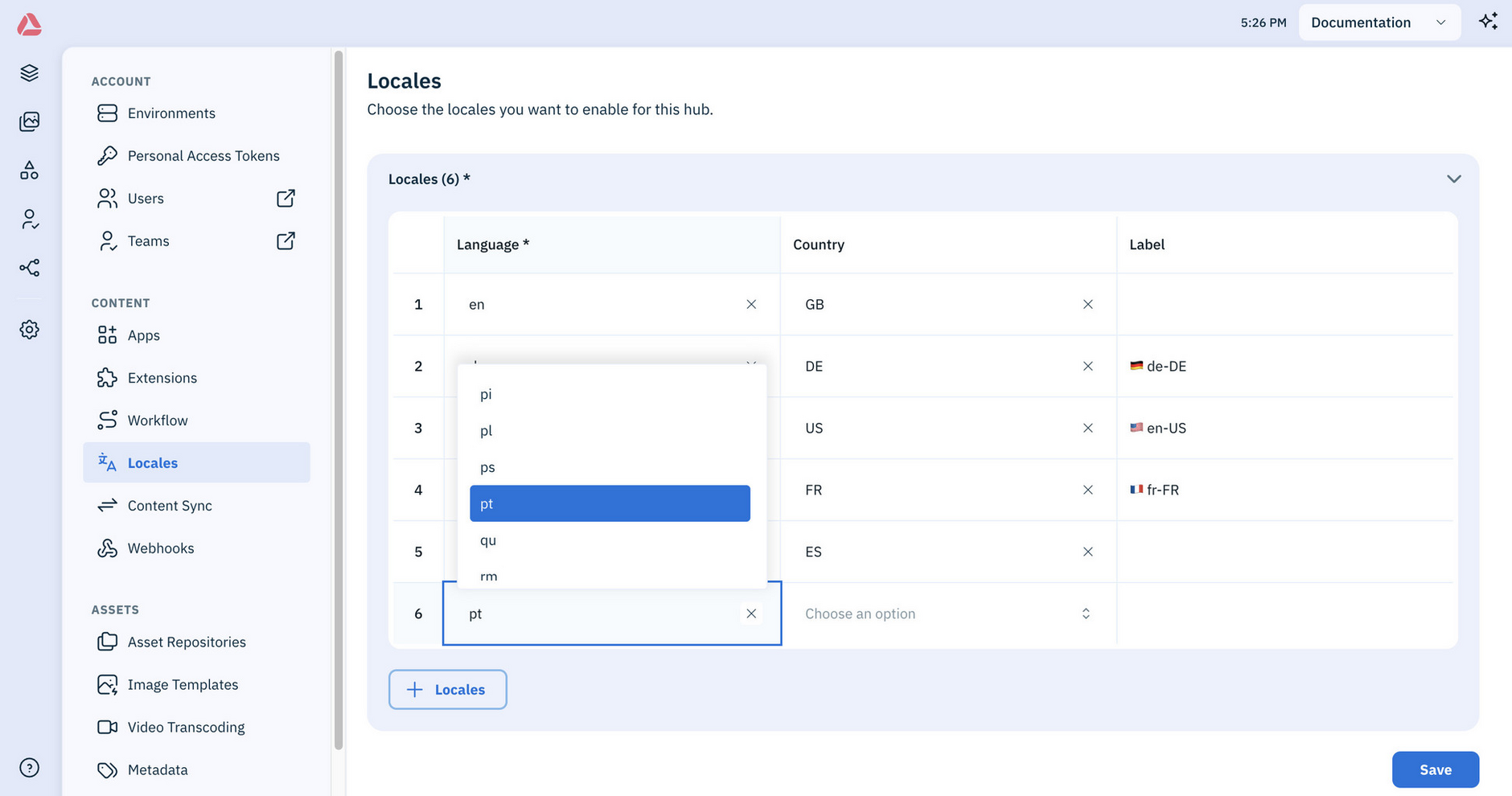
Task: Open the shapes icon in left rail
Action: (30, 170)
